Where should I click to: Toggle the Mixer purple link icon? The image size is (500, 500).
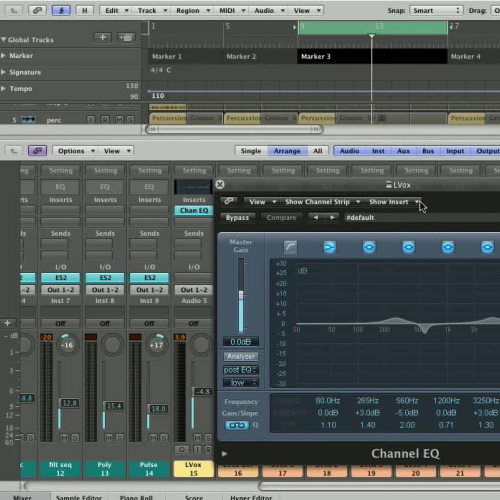(x=37, y=151)
